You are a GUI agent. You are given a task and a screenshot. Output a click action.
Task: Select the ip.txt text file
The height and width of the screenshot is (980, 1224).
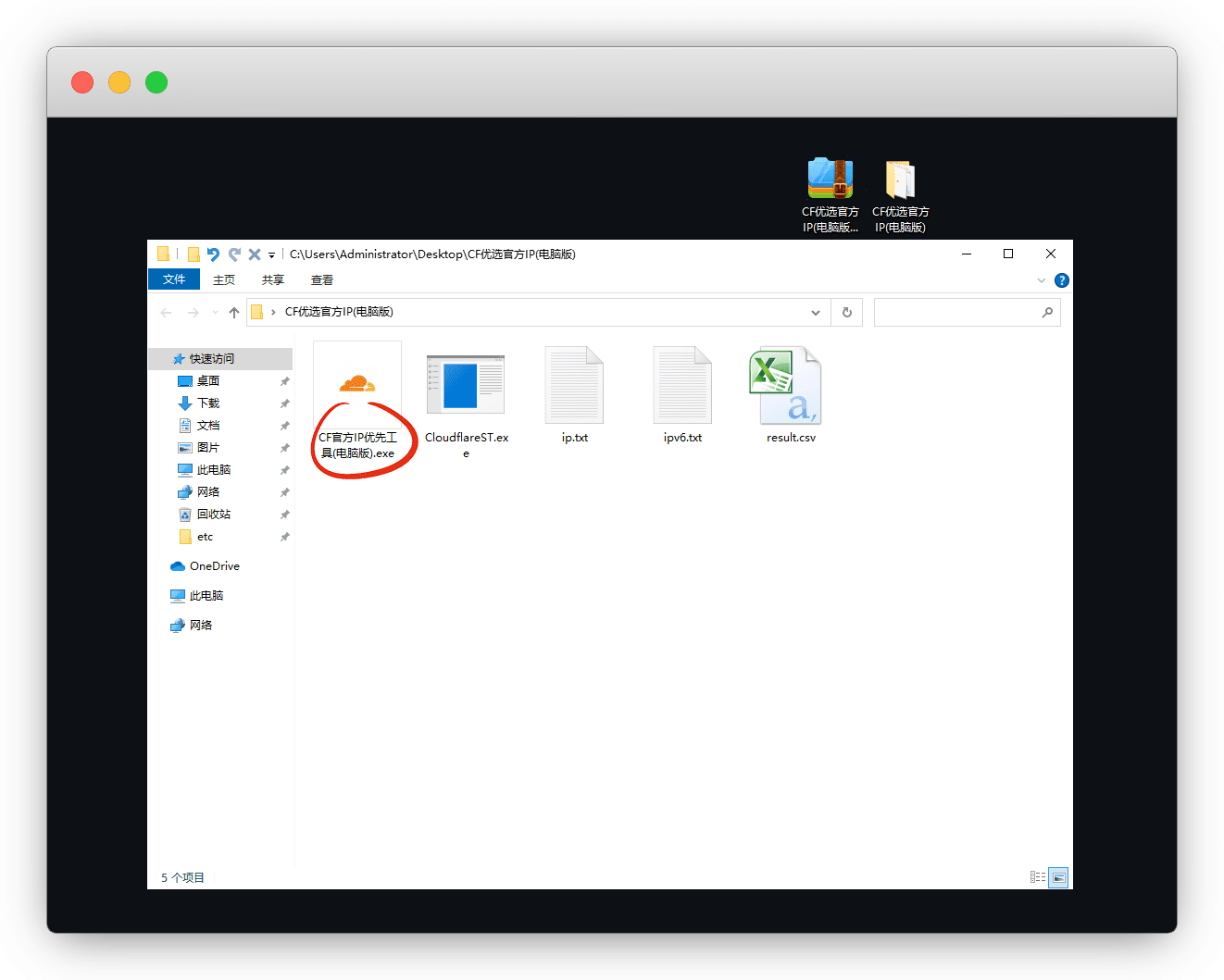click(x=574, y=385)
